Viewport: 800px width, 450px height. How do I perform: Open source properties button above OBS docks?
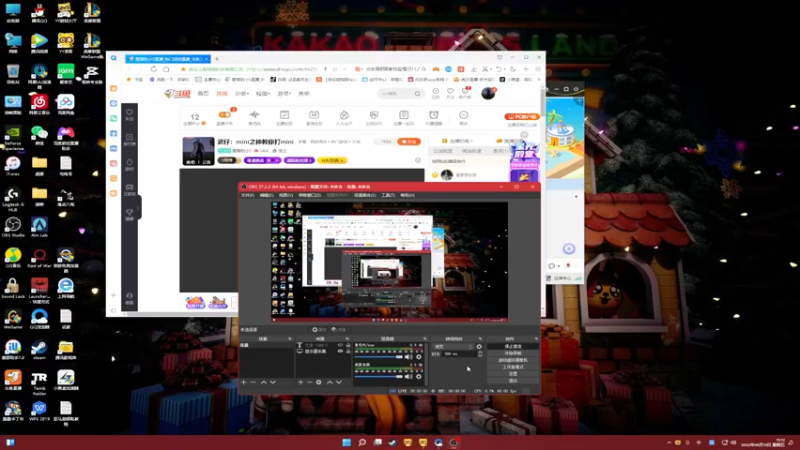coord(319,330)
